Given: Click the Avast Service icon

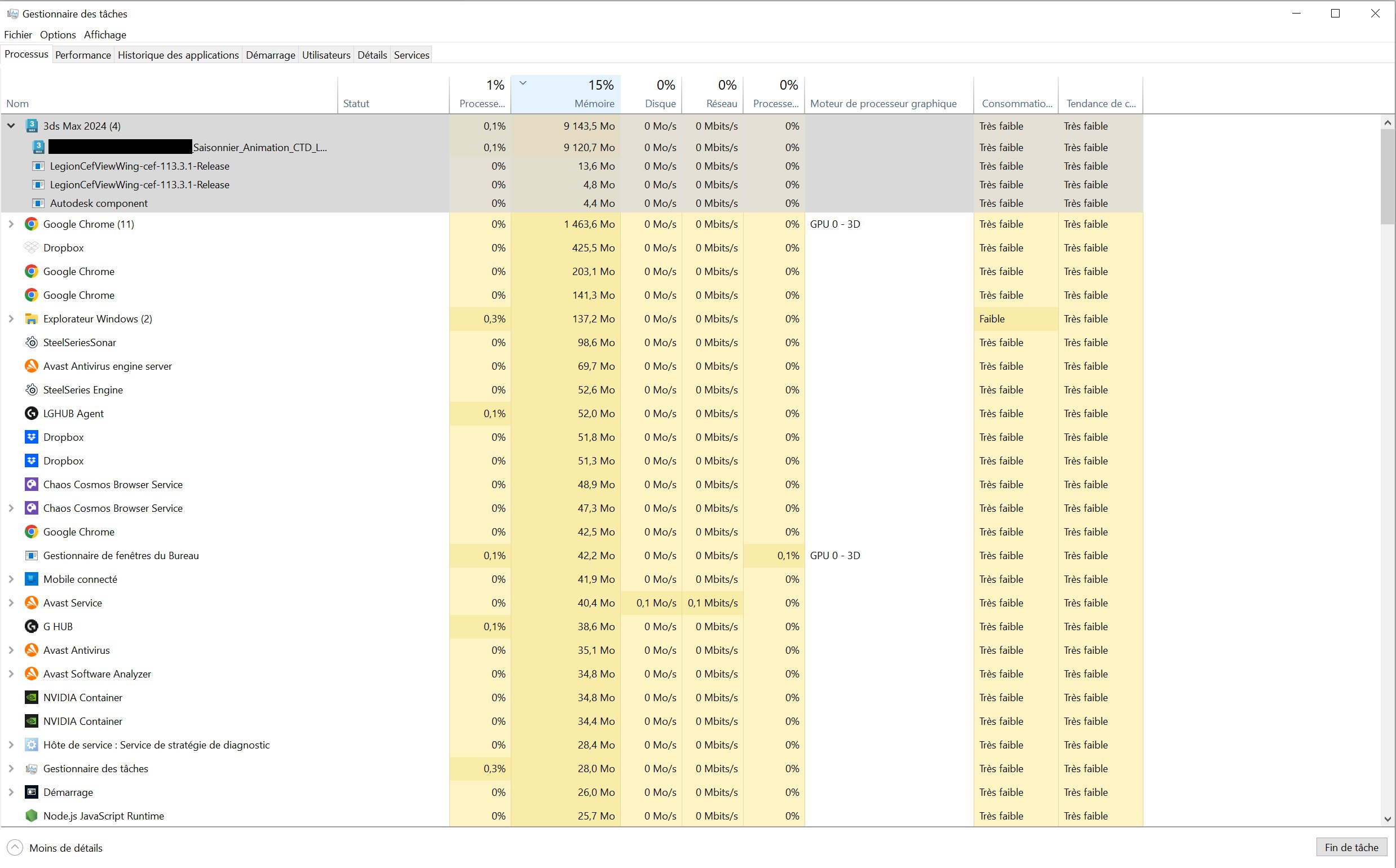Looking at the screenshot, I should [x=32, y=603].
